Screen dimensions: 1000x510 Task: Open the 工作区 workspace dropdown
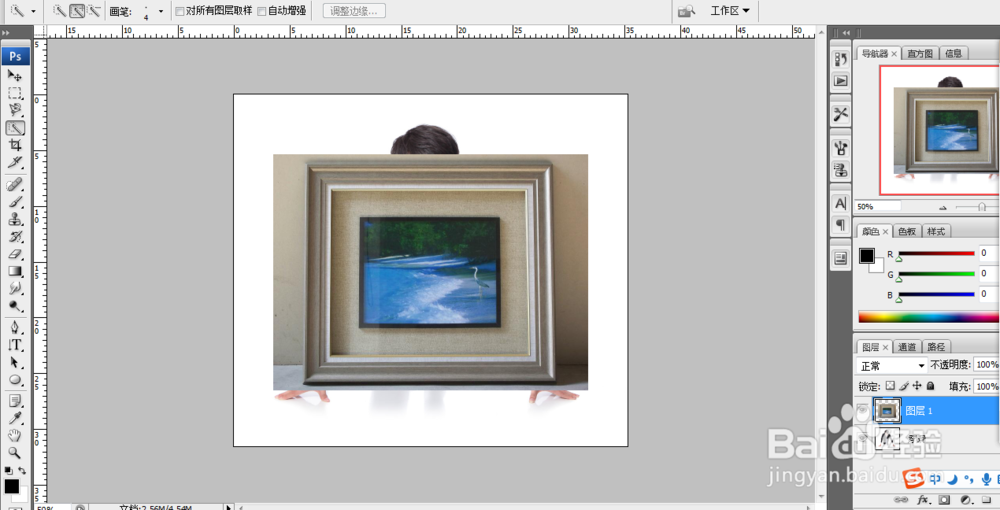click(730, 11)
